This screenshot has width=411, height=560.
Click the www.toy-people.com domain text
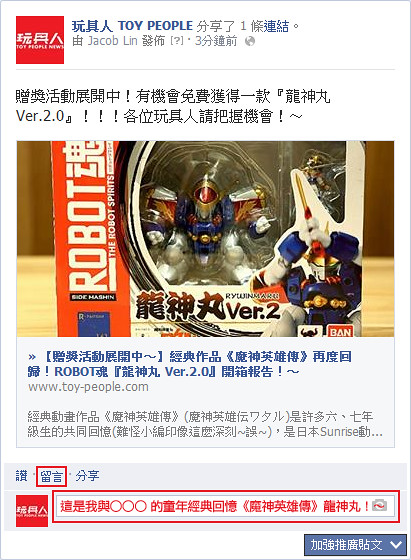click(88, 387)
